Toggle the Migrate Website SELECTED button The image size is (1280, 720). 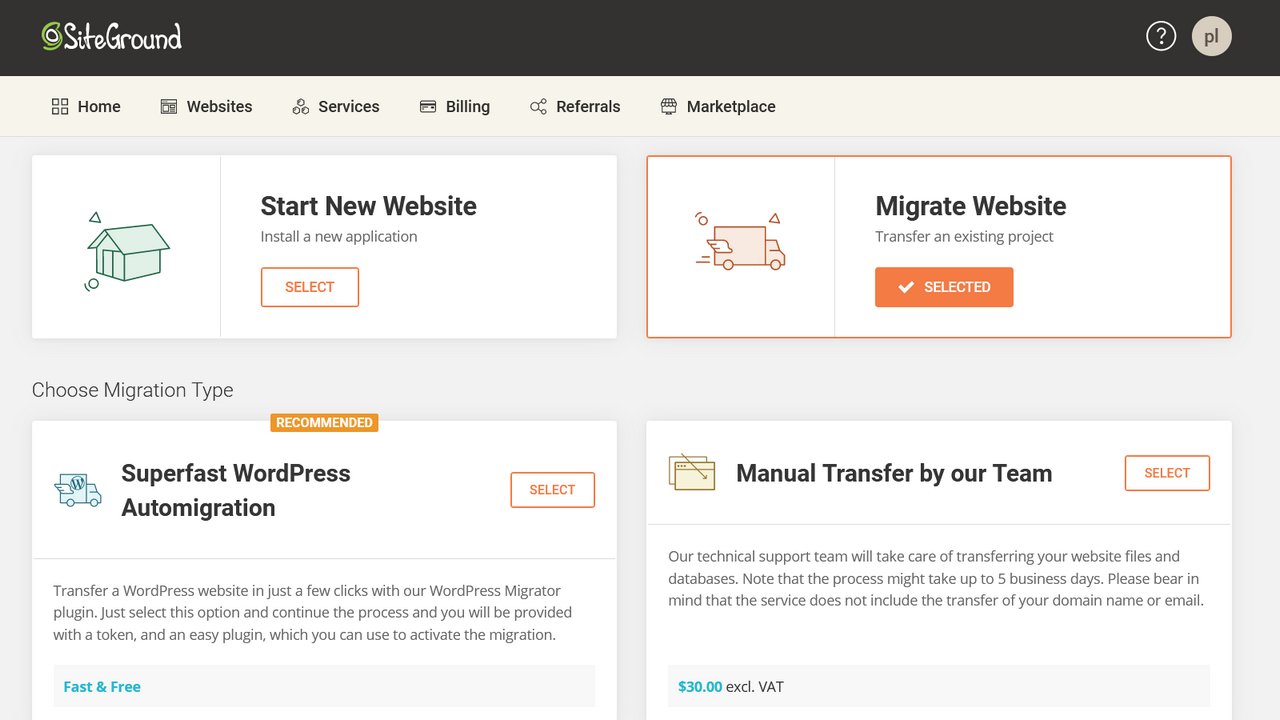coord(943,287)
